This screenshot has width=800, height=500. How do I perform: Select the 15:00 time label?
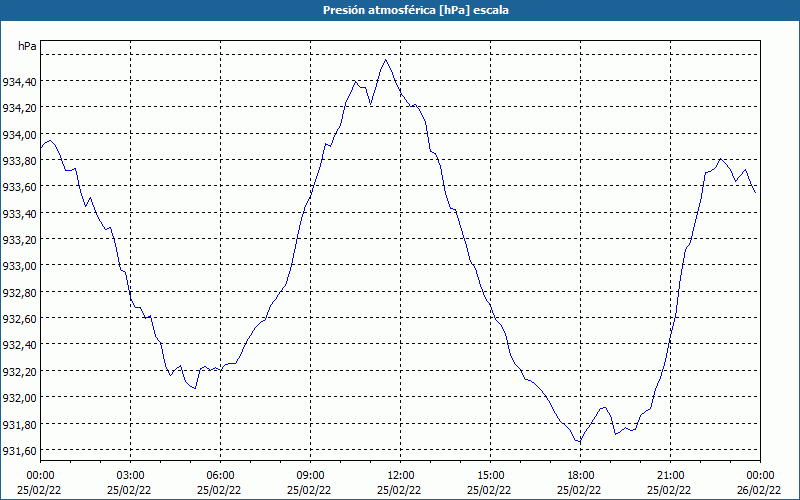(x=490, y=476)
